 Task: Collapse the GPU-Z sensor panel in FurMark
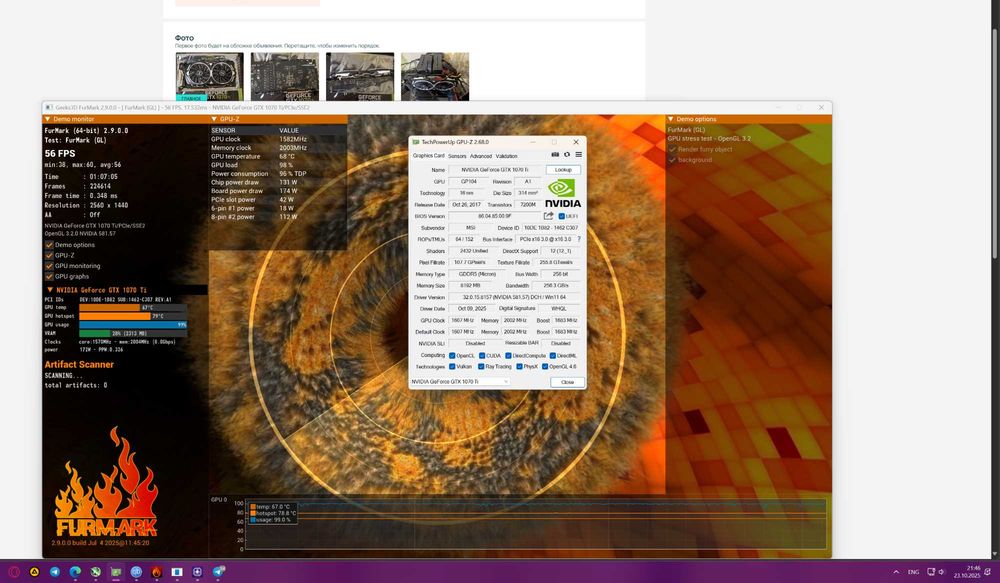(214, 119)
